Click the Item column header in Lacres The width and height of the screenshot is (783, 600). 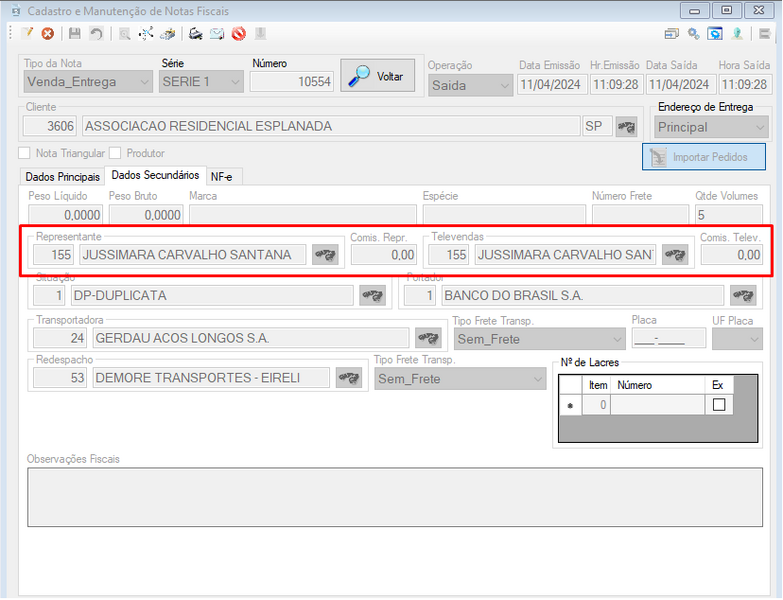click(x=597, y=385)
